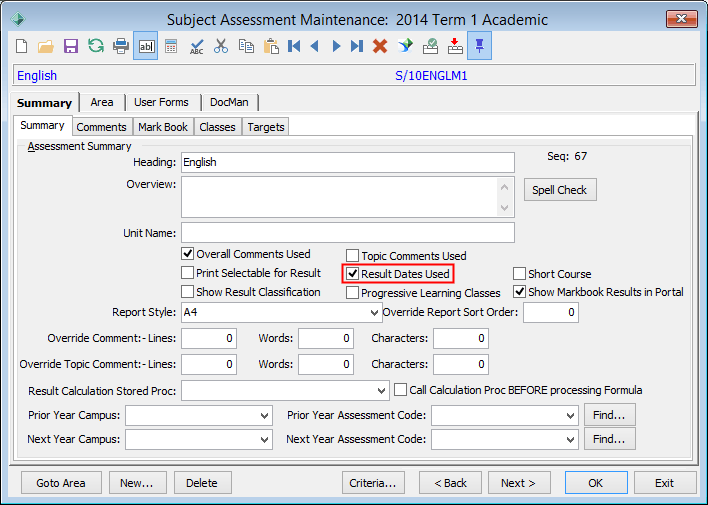
Task: Click Override Topic Comment Words field
Action: [x=326, y=365]
